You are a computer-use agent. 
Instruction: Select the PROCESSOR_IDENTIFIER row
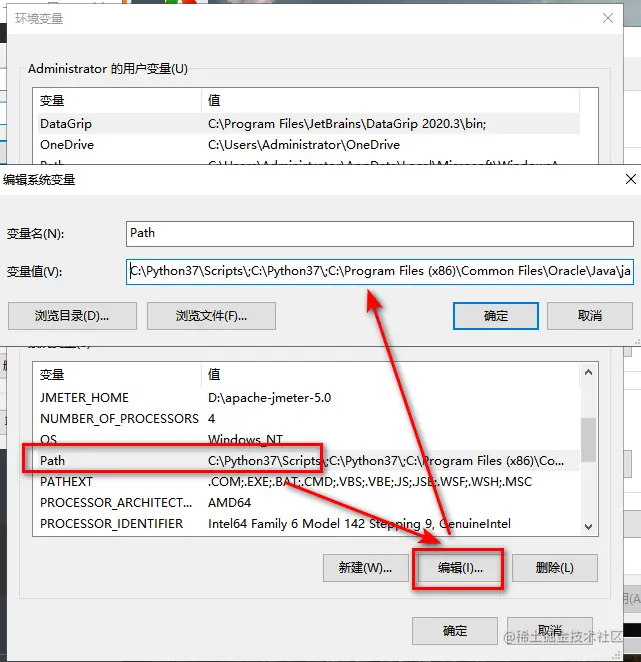(x=309, y=524)
